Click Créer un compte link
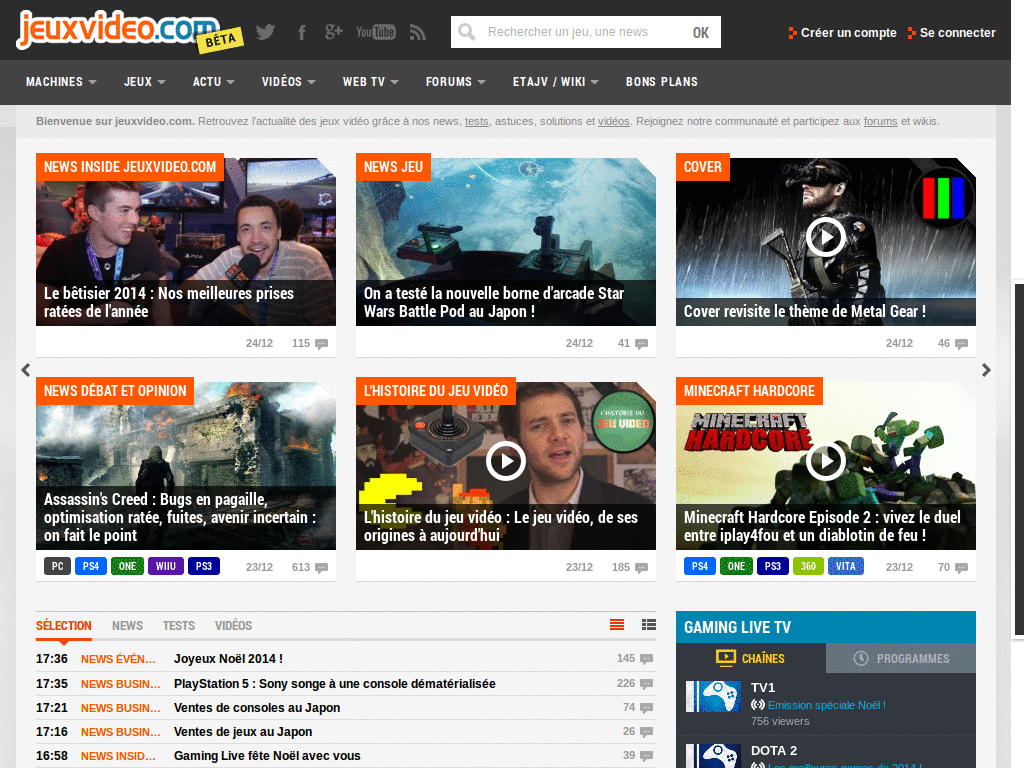1024x768 pixels. pos(842,33)
